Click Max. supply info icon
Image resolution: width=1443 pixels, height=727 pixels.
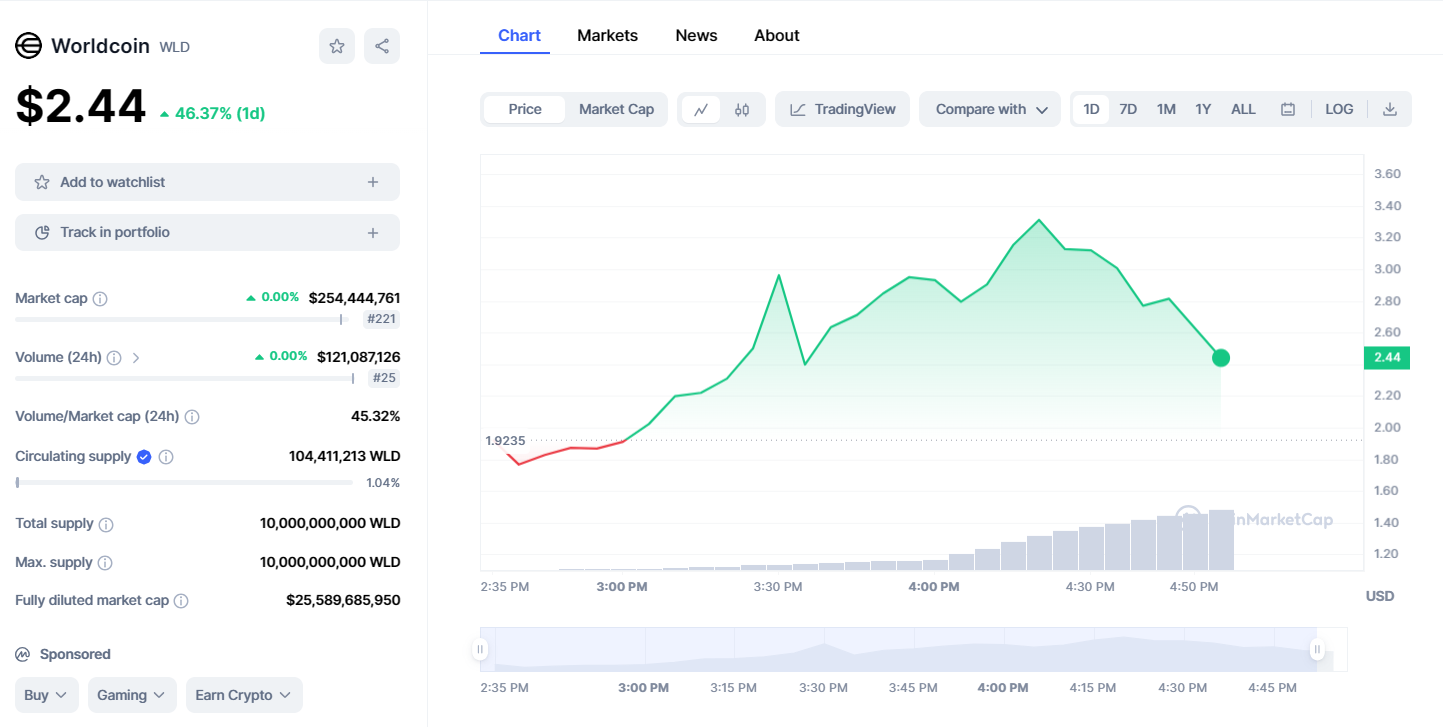[105, 563]
